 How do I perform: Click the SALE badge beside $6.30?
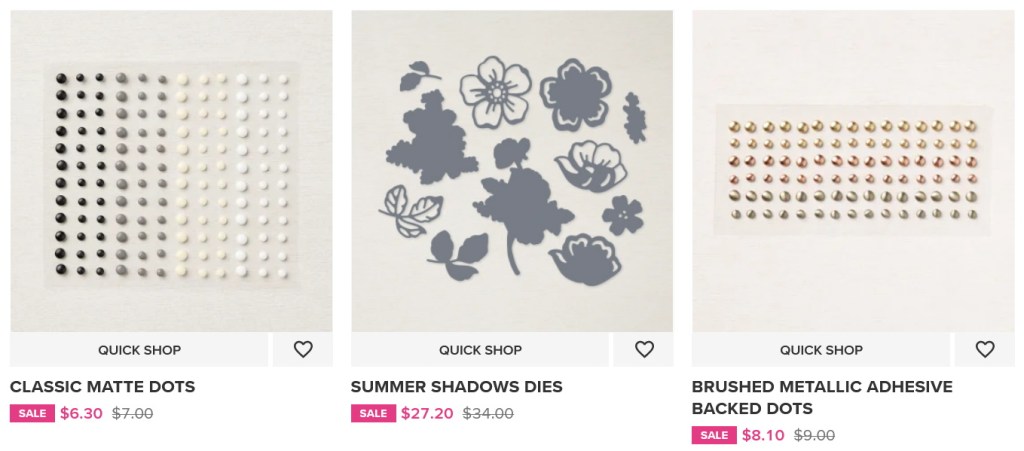(x=32, y=414)
